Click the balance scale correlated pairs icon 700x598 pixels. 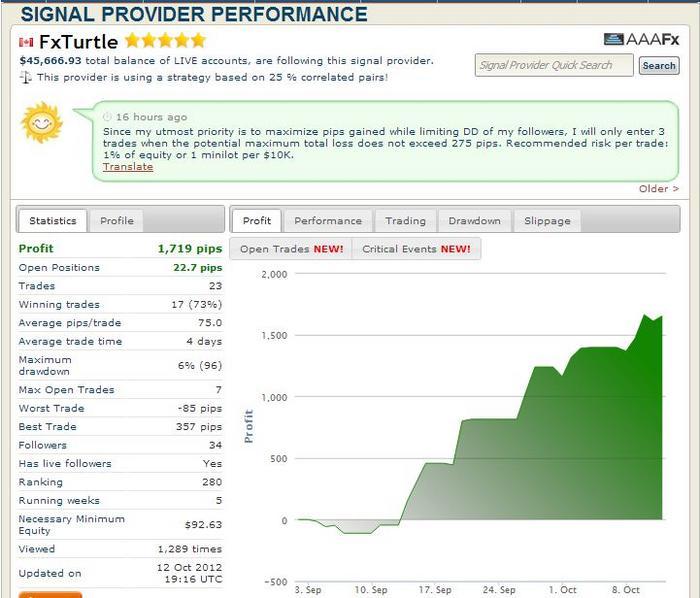point(26,78)
